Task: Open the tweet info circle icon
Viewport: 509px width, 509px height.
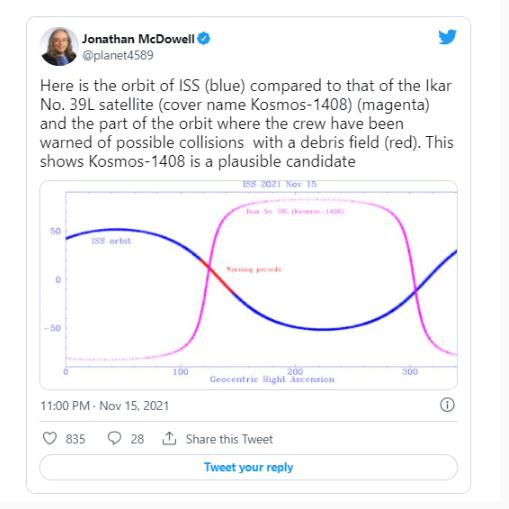Action: (x=447, y=405)
